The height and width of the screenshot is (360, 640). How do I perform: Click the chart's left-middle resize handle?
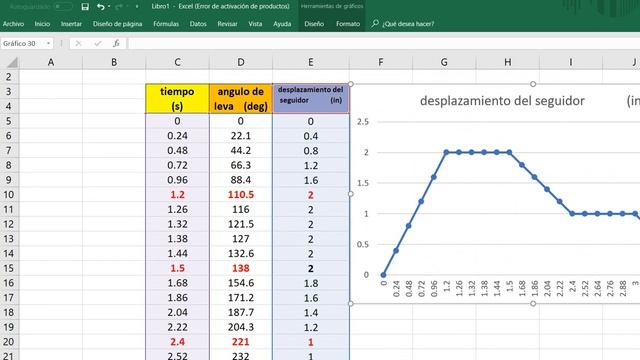point(351,194)
